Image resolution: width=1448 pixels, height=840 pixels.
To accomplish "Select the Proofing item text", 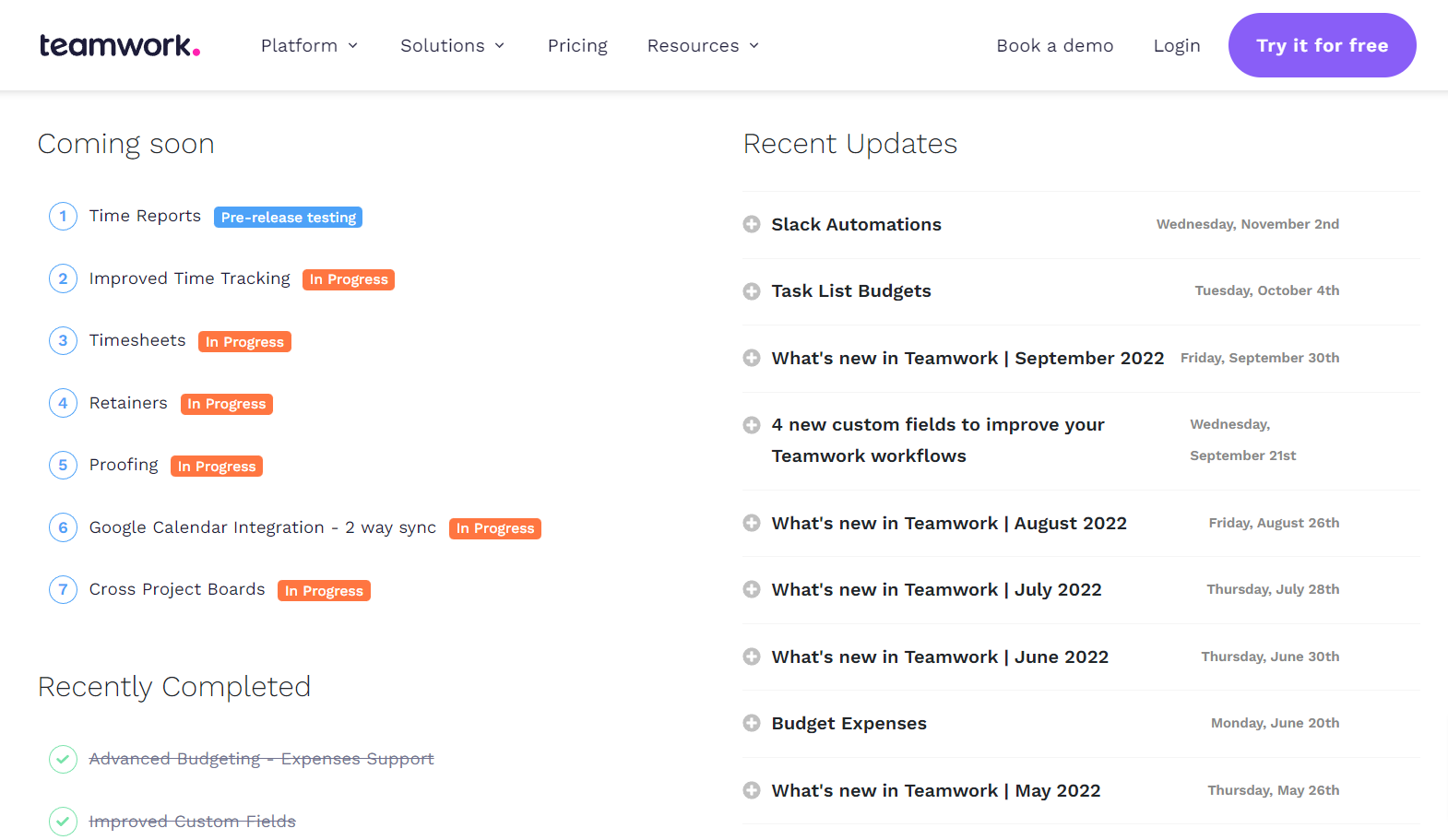I will coord(124,465).
